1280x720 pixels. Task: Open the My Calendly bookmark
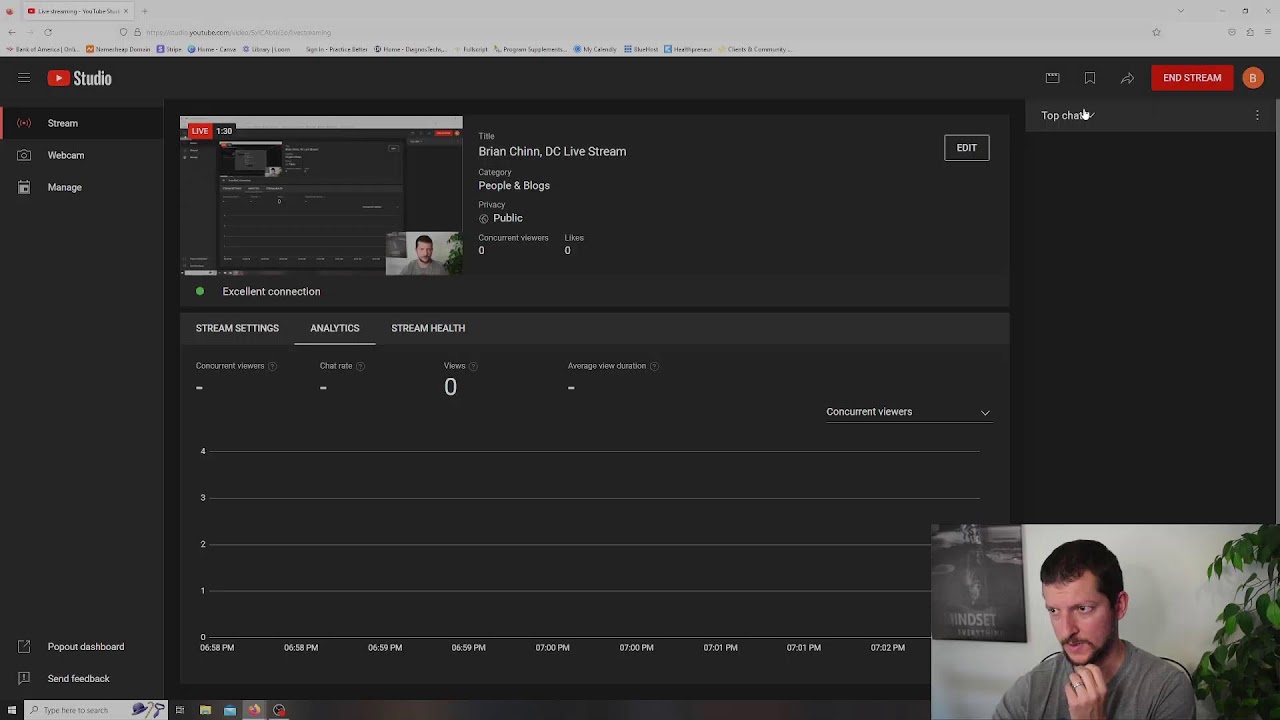click(x=596, y=49)
